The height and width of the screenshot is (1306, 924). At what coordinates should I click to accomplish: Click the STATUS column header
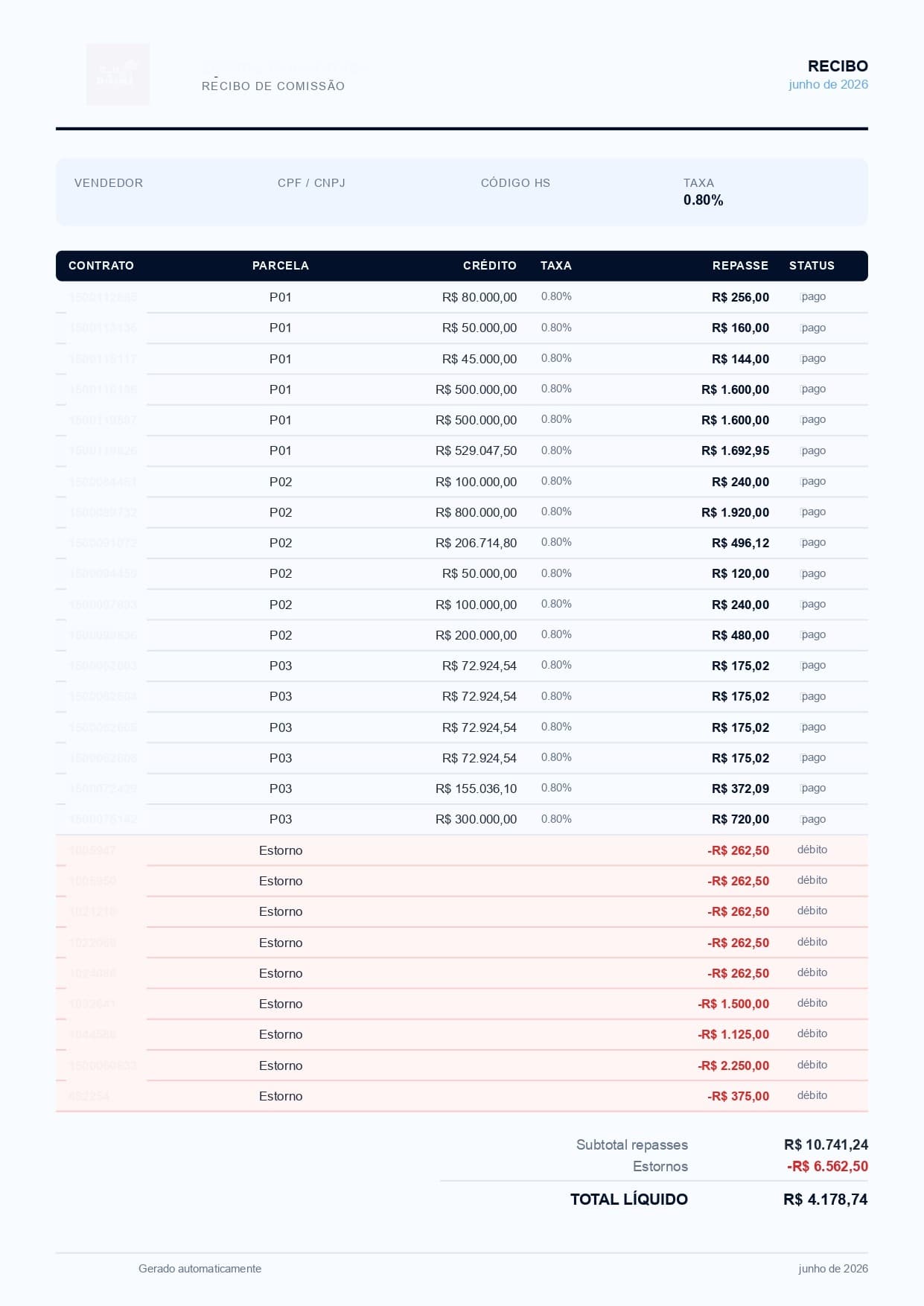pyautogui.click(x=812, y=266)
